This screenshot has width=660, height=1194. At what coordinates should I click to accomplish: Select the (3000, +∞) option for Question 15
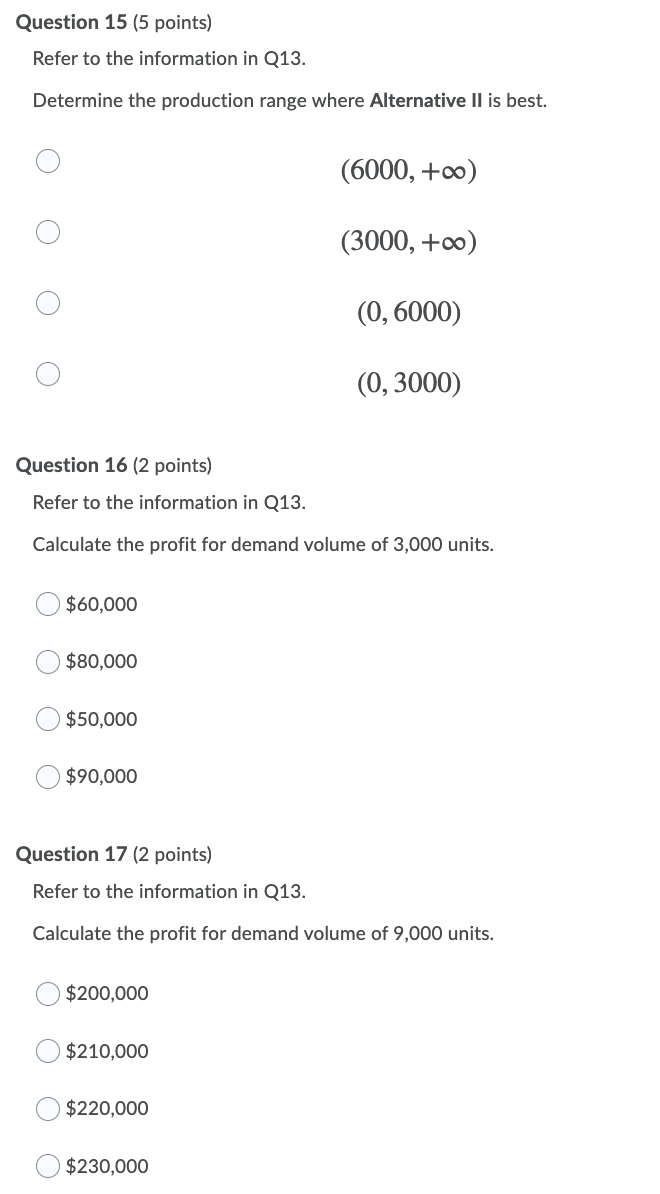(48, 232)
